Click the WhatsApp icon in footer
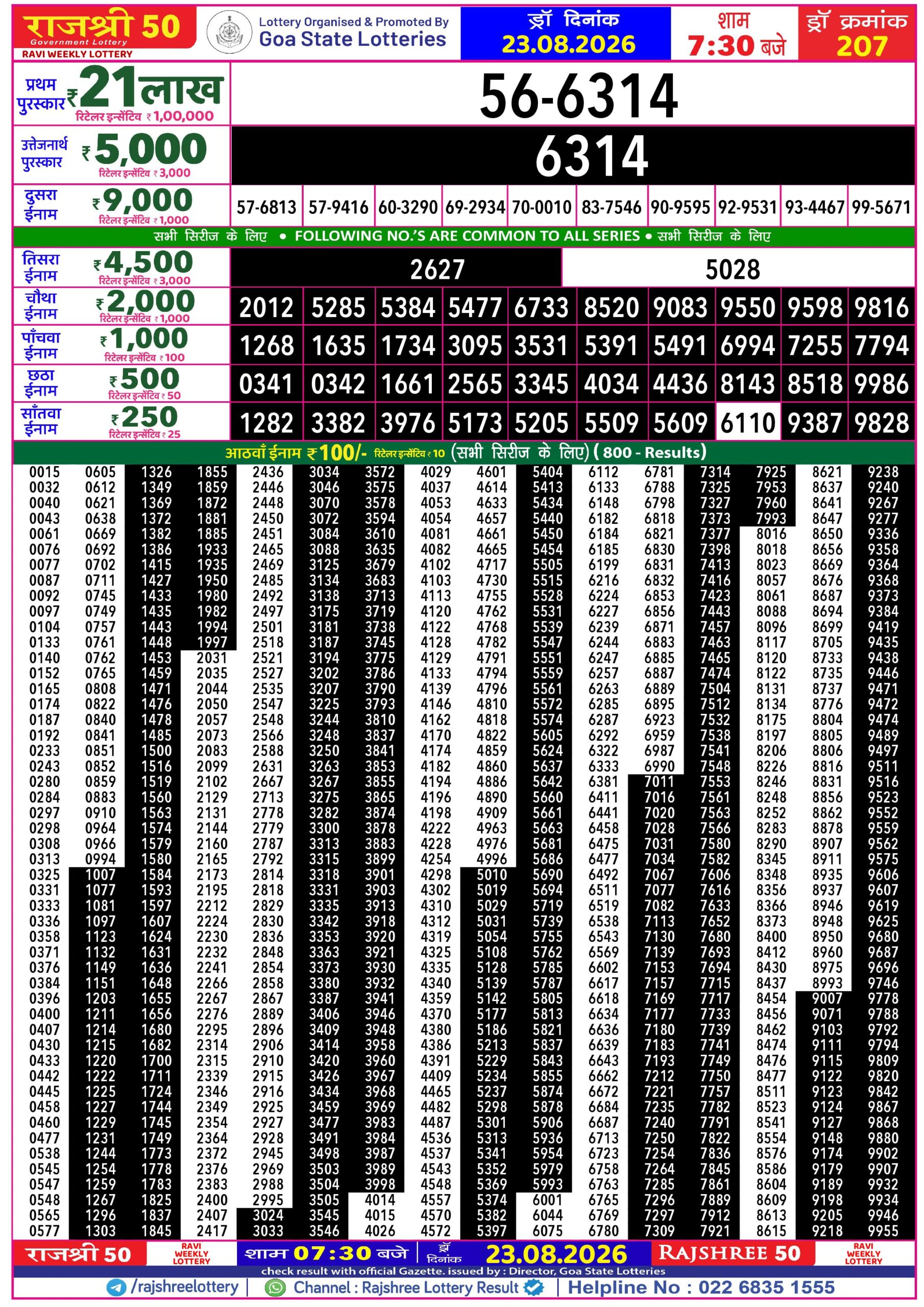The image size is (924, 1307). click(x=276, y=1288)
